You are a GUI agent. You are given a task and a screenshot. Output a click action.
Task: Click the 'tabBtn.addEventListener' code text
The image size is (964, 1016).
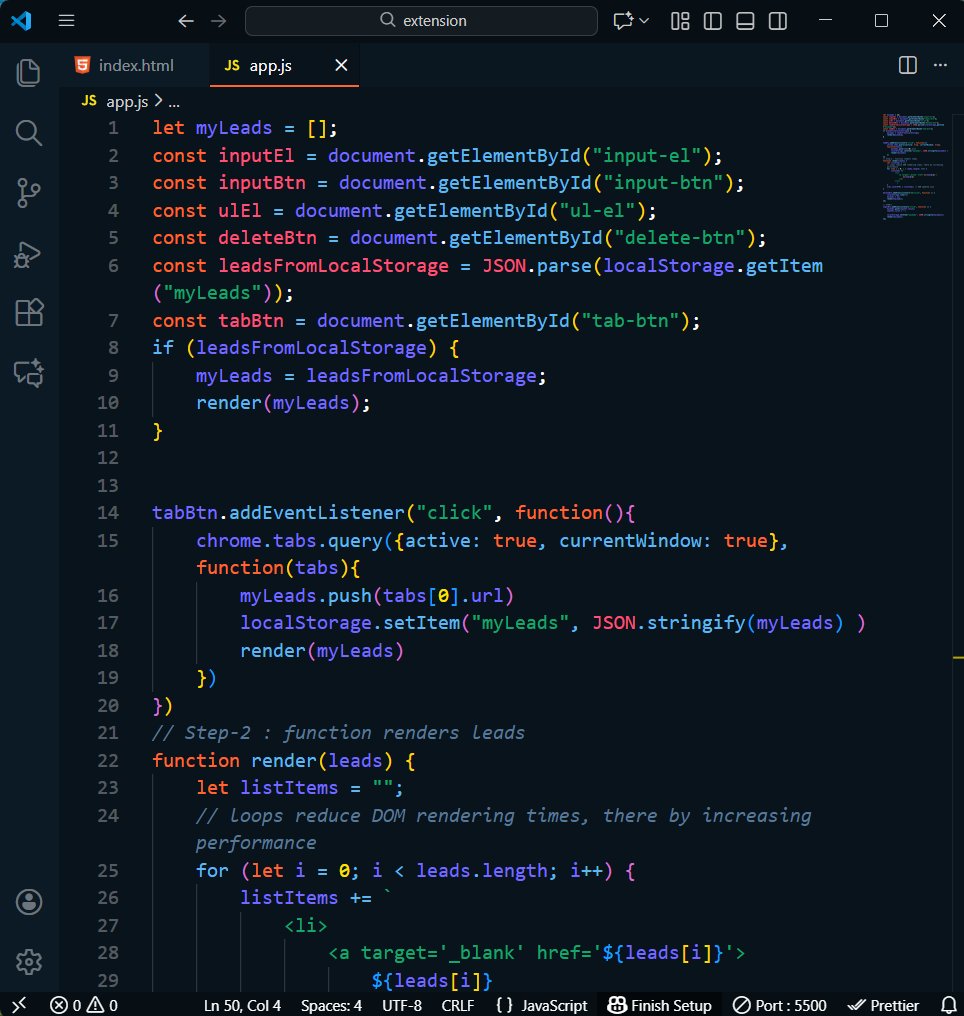(x=278, y=513)
